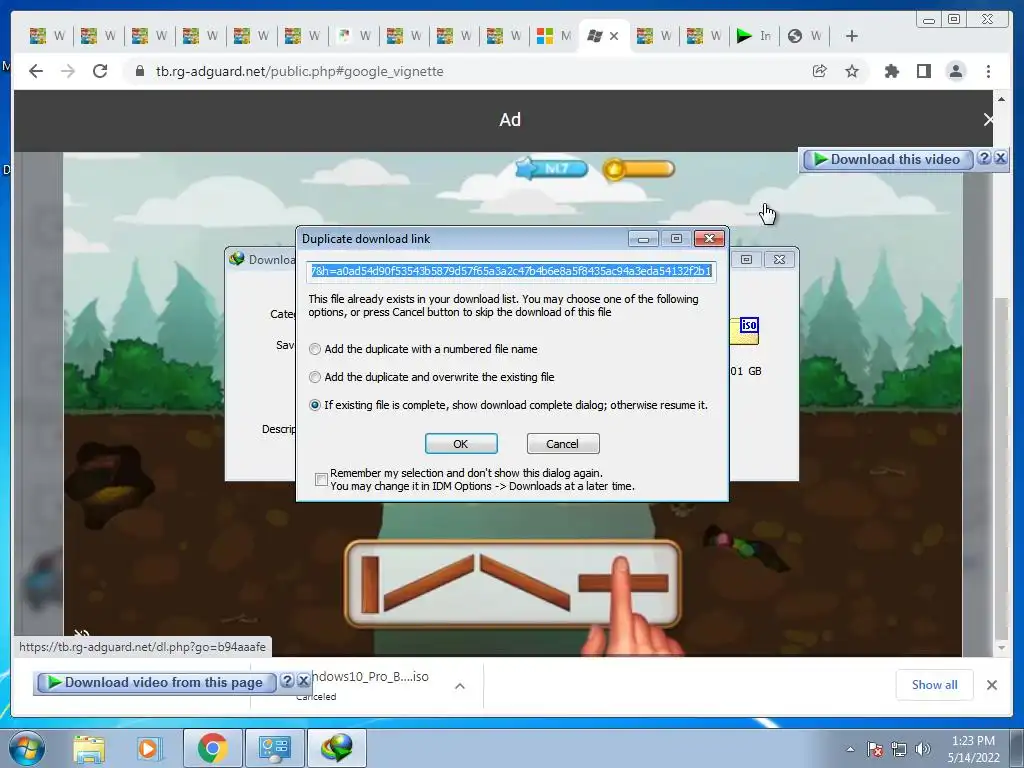
Task: Click the address bar URL
Action: tap(299, 71)
